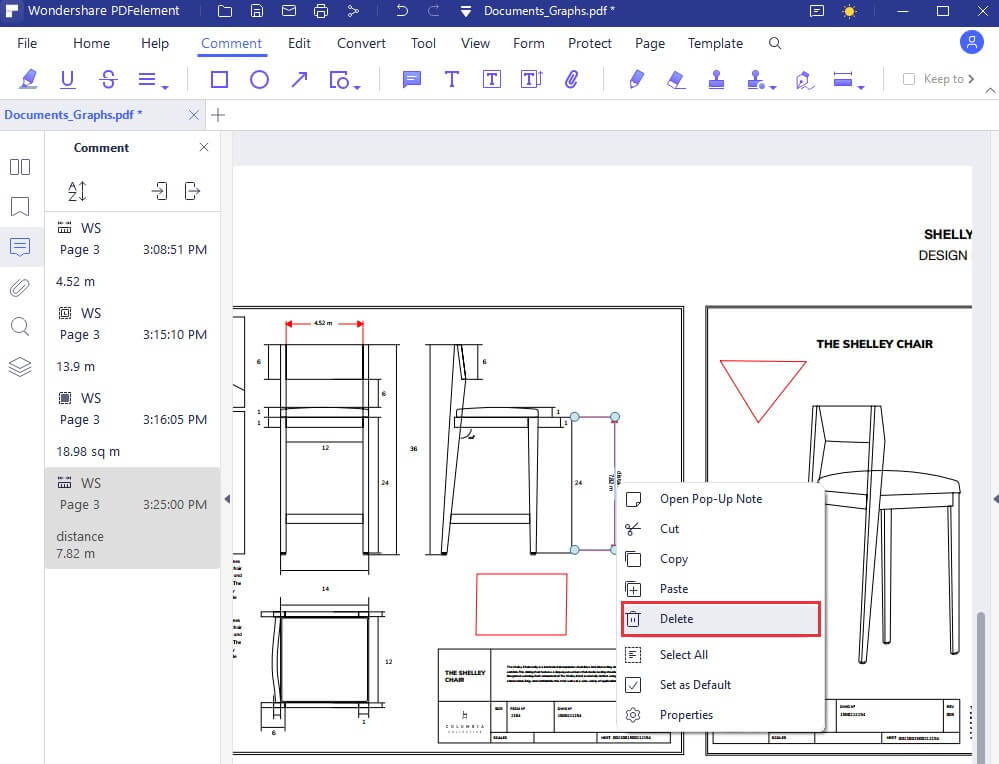Open the Bookmarks panel in the sidebar

pyautogui.click(x=20, y=206)
